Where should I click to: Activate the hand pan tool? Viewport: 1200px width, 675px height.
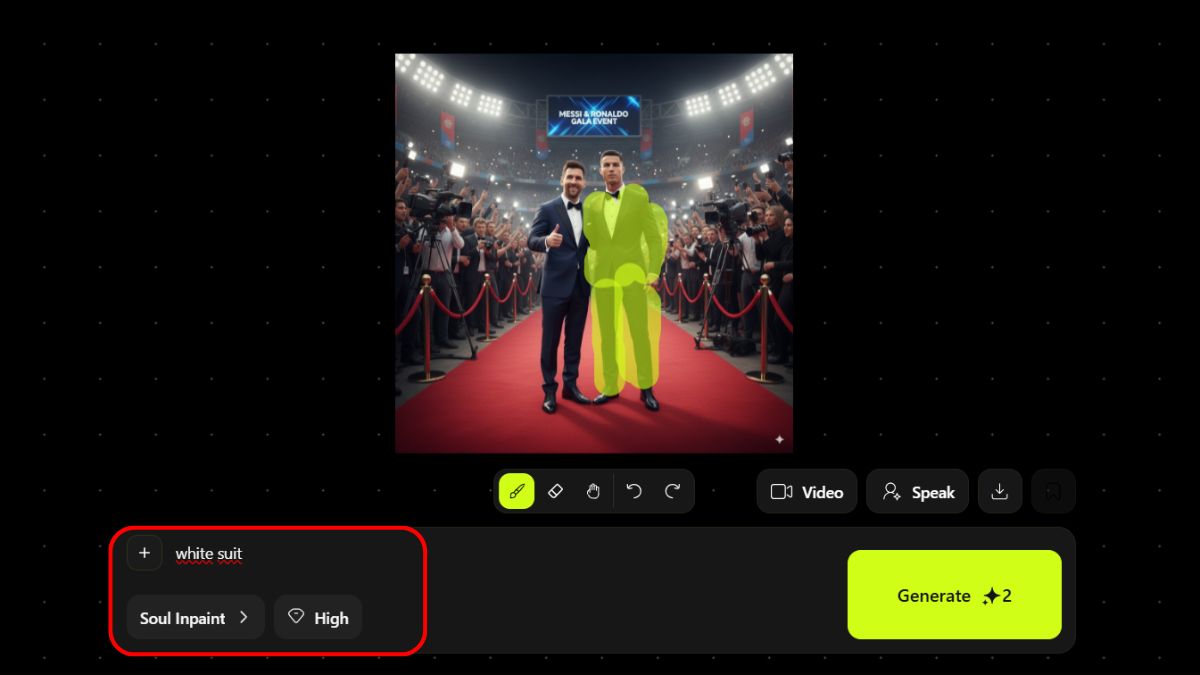coord(593,491)
